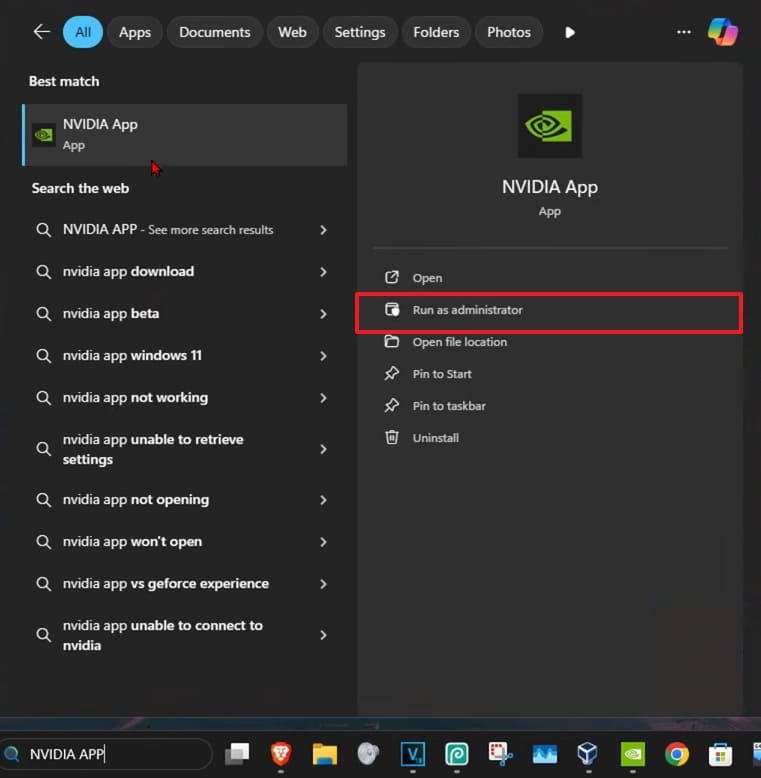The width and height of the screenshot is (761, 778).
Task: Switch to the Documents filter tab
Action: pyautogui.click(x=214, y=32)
